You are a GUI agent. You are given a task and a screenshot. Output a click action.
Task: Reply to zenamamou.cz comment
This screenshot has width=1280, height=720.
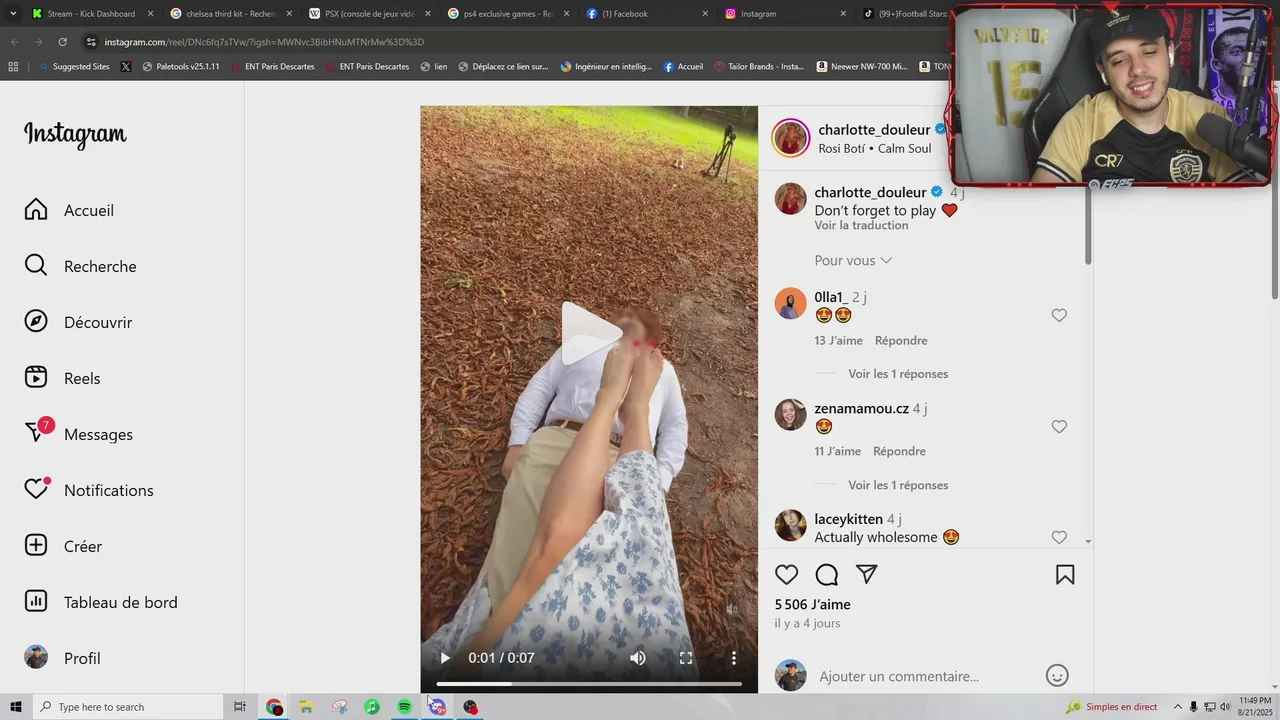tap(899, 451)
